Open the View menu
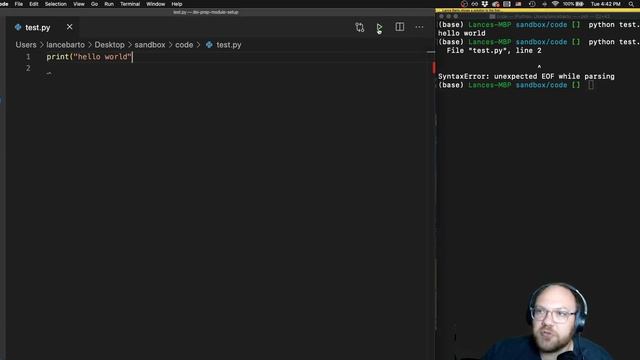Viewport: 640px width, 360px height. 79,4
